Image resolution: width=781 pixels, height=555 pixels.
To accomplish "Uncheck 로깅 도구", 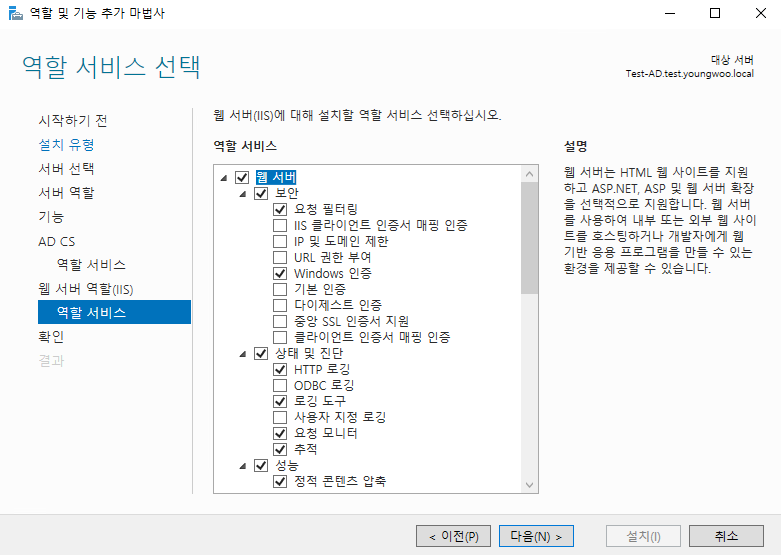I will (280, 401).
